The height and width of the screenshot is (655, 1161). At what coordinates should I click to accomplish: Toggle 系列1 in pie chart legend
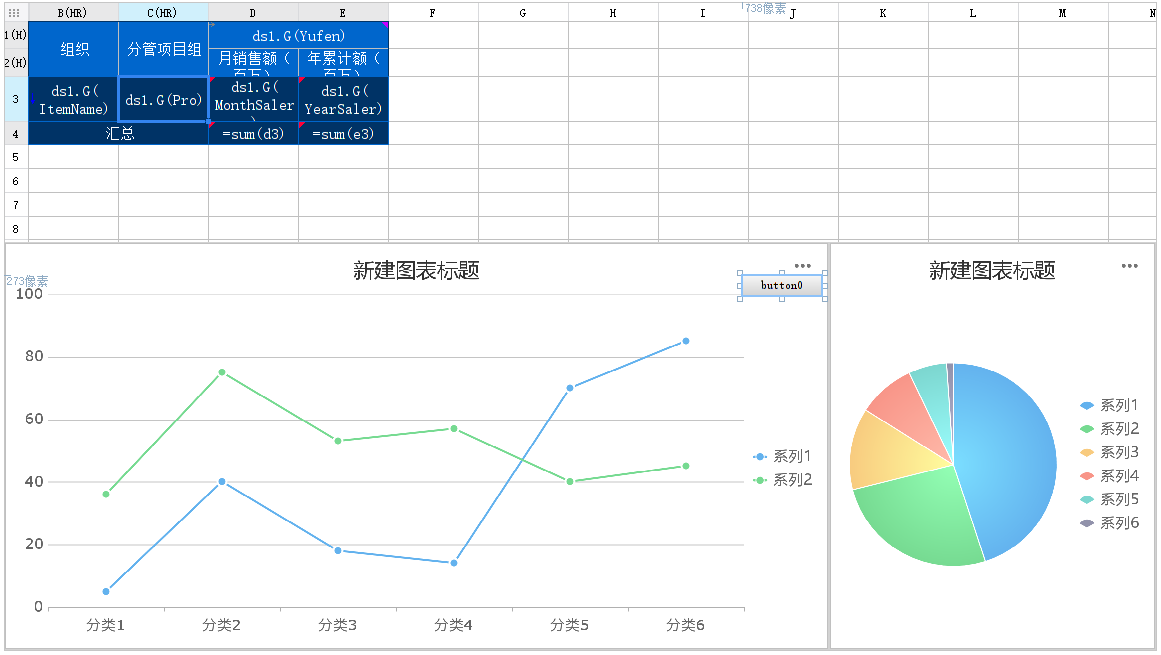1109,405
